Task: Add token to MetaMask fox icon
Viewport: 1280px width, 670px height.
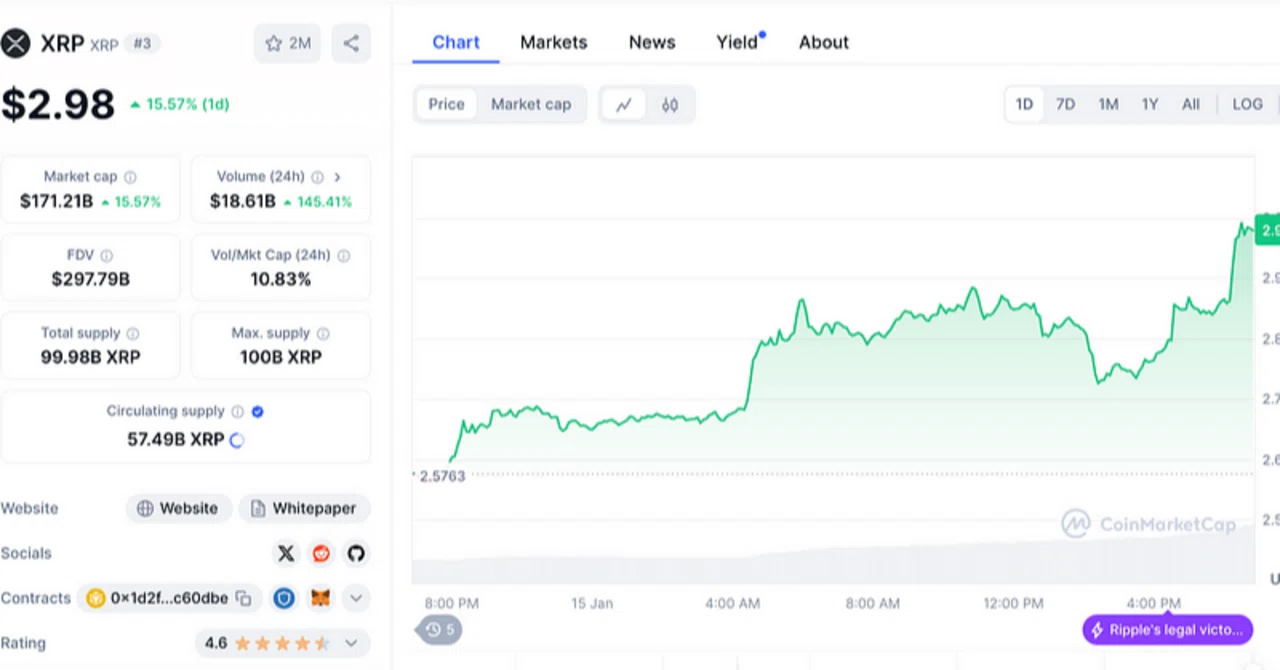Action: [x=320, y=598]
